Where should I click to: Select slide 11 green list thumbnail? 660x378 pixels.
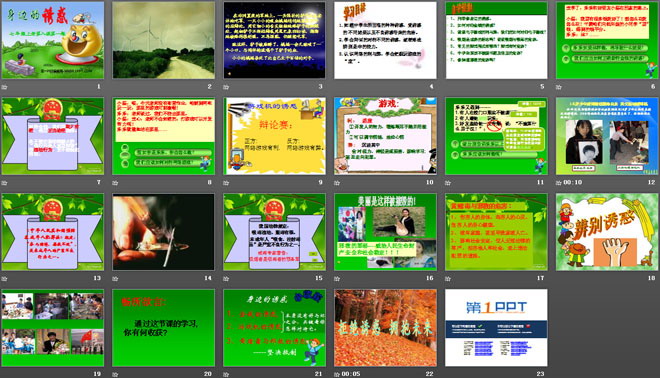496,136
